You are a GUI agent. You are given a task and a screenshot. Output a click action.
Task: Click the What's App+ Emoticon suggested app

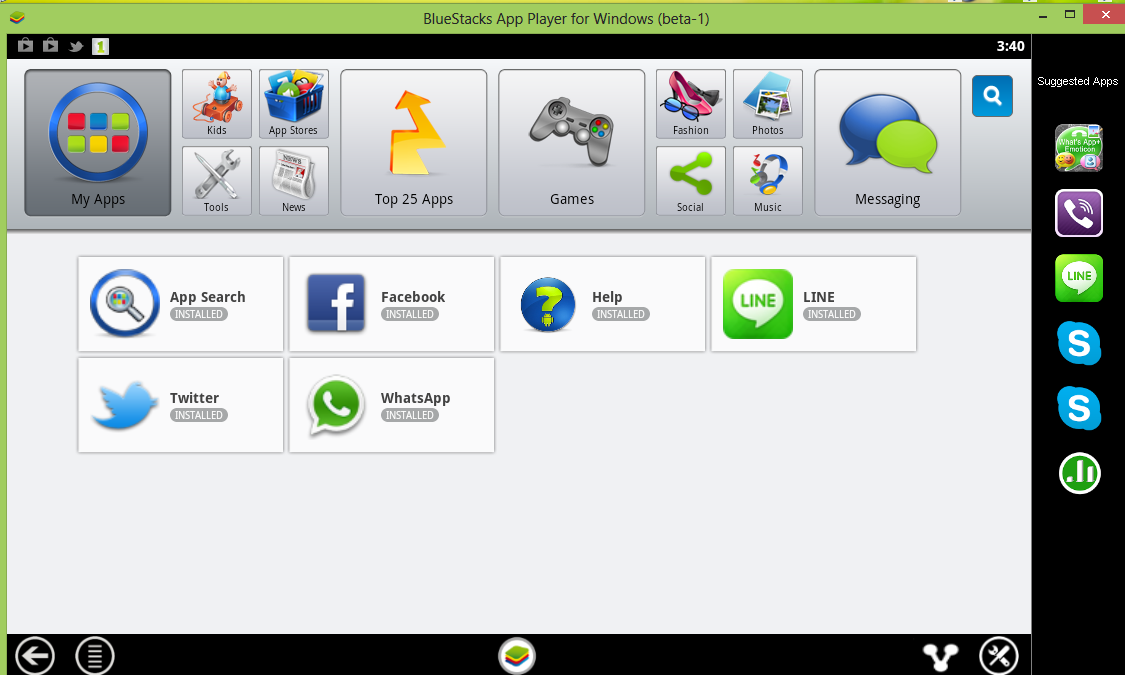[1078, 148]
